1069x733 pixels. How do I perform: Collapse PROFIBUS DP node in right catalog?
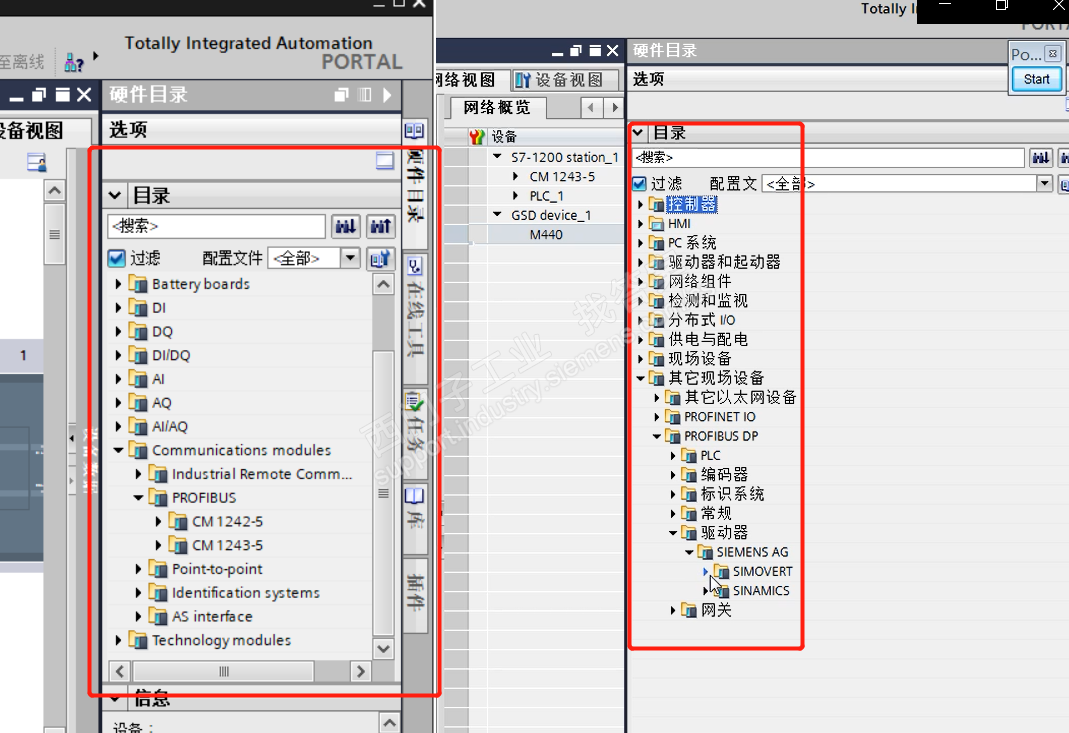pyautogui.click(x=657, y=436)
